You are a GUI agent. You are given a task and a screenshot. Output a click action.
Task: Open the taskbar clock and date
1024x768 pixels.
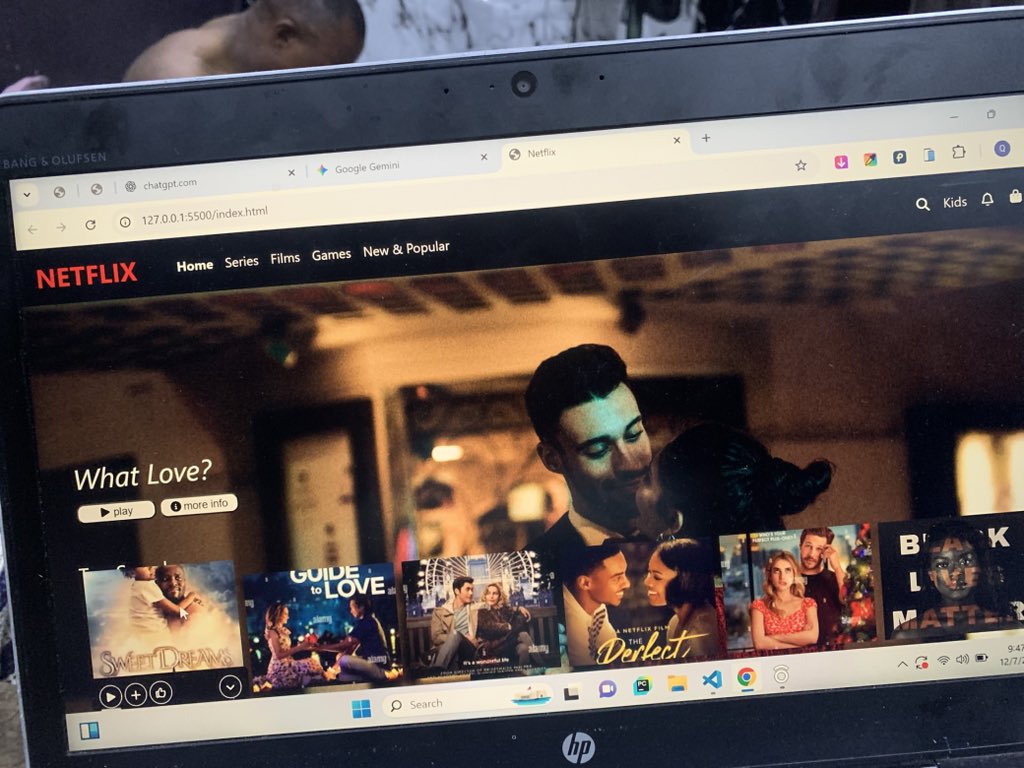[1012, 655]
